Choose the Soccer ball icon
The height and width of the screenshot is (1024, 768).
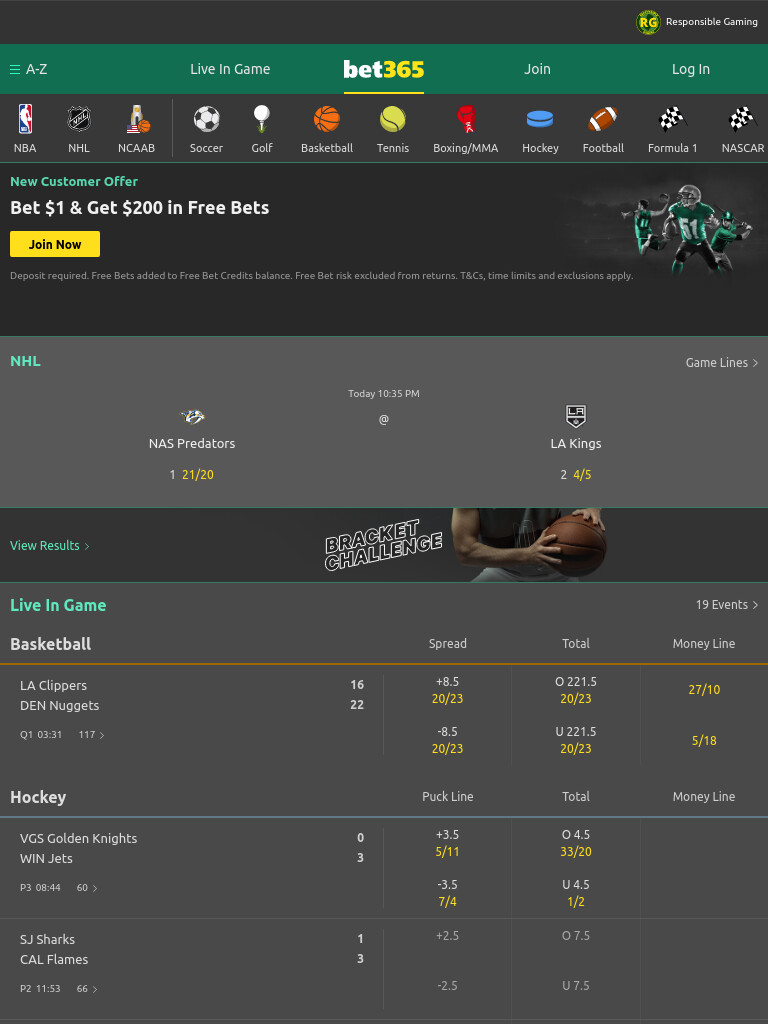tap(206, 119)
